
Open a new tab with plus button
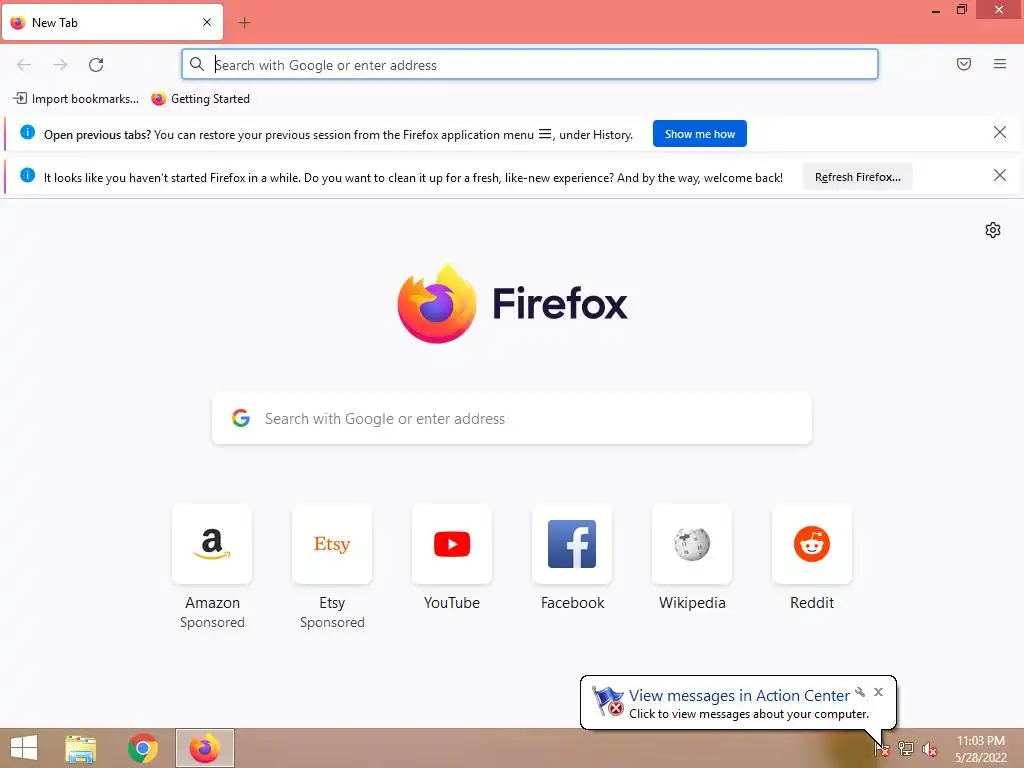244,23
